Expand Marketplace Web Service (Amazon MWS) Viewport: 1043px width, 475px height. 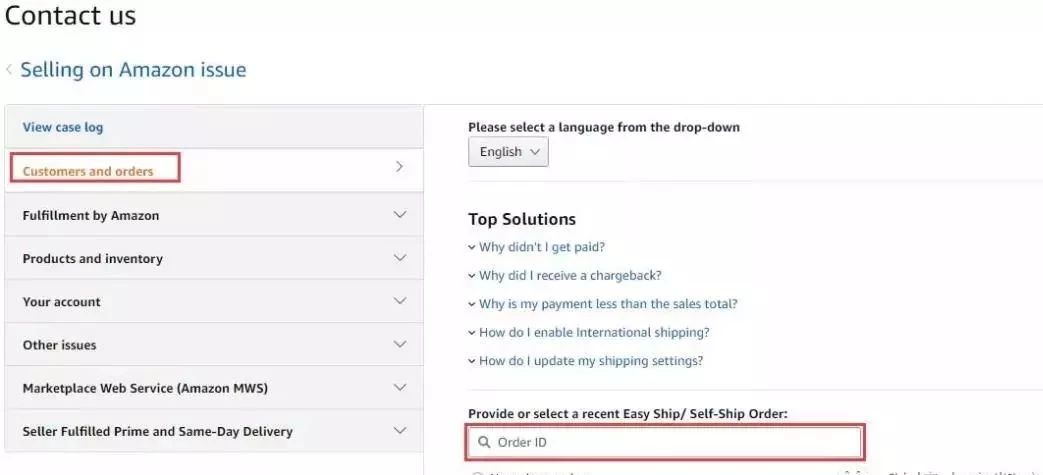pos(400,387)
